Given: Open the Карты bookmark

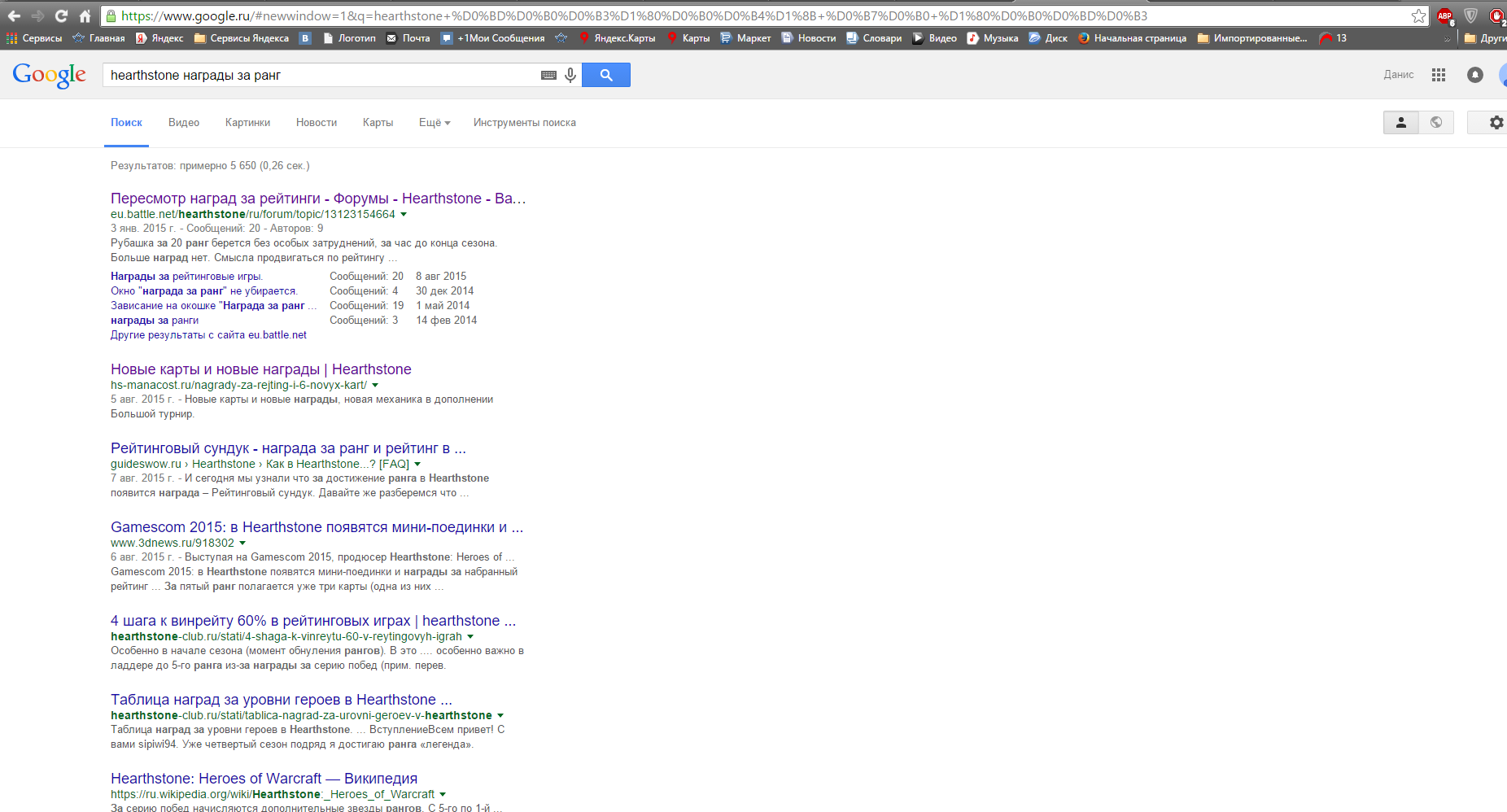Looking at the screenshot, I should pos(688,38).
